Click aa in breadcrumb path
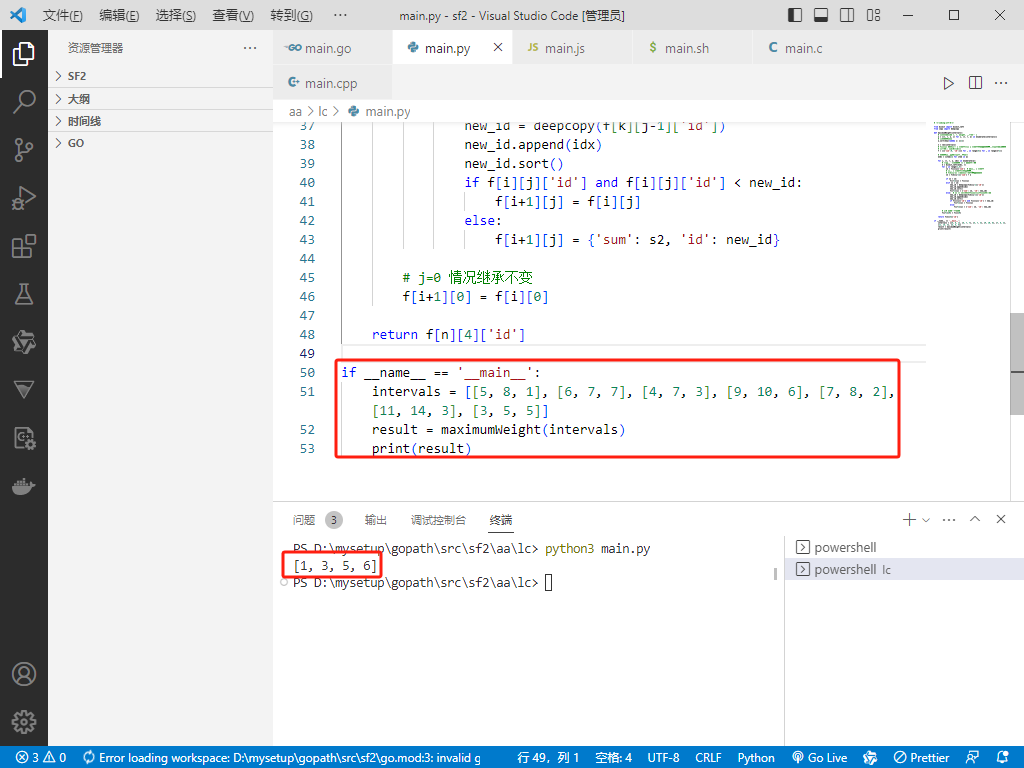 click(x=295, y=112)
